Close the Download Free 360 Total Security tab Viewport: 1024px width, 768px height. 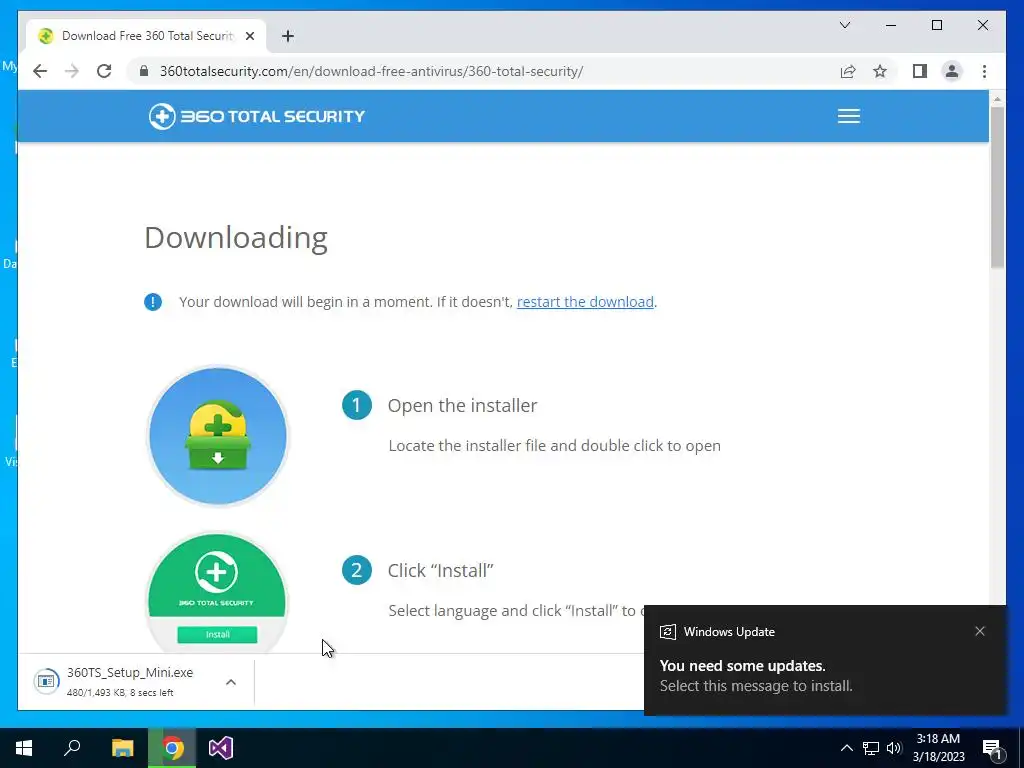[x=249, y=36]
